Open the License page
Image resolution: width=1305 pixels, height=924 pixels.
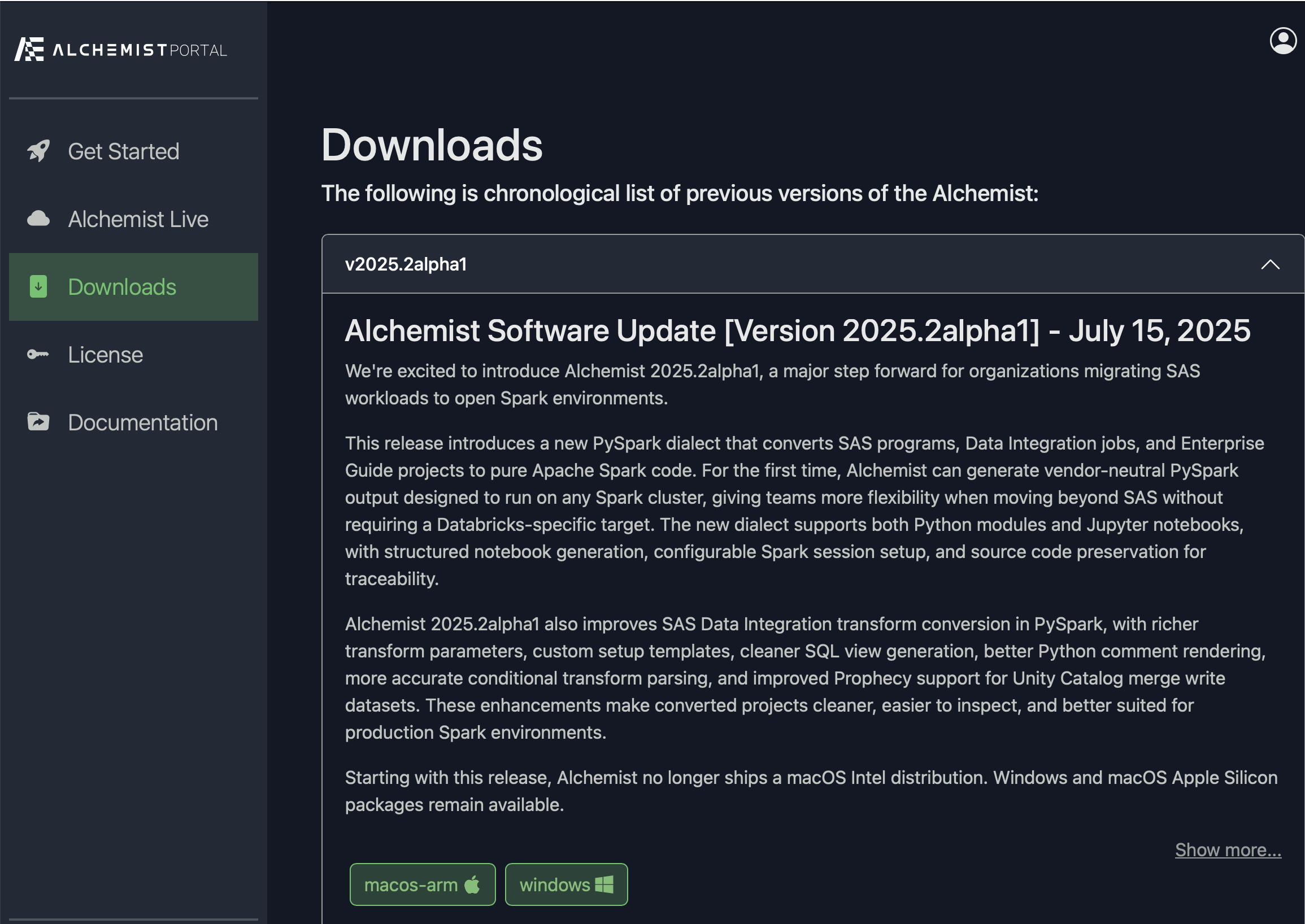(x=133, y=355)
